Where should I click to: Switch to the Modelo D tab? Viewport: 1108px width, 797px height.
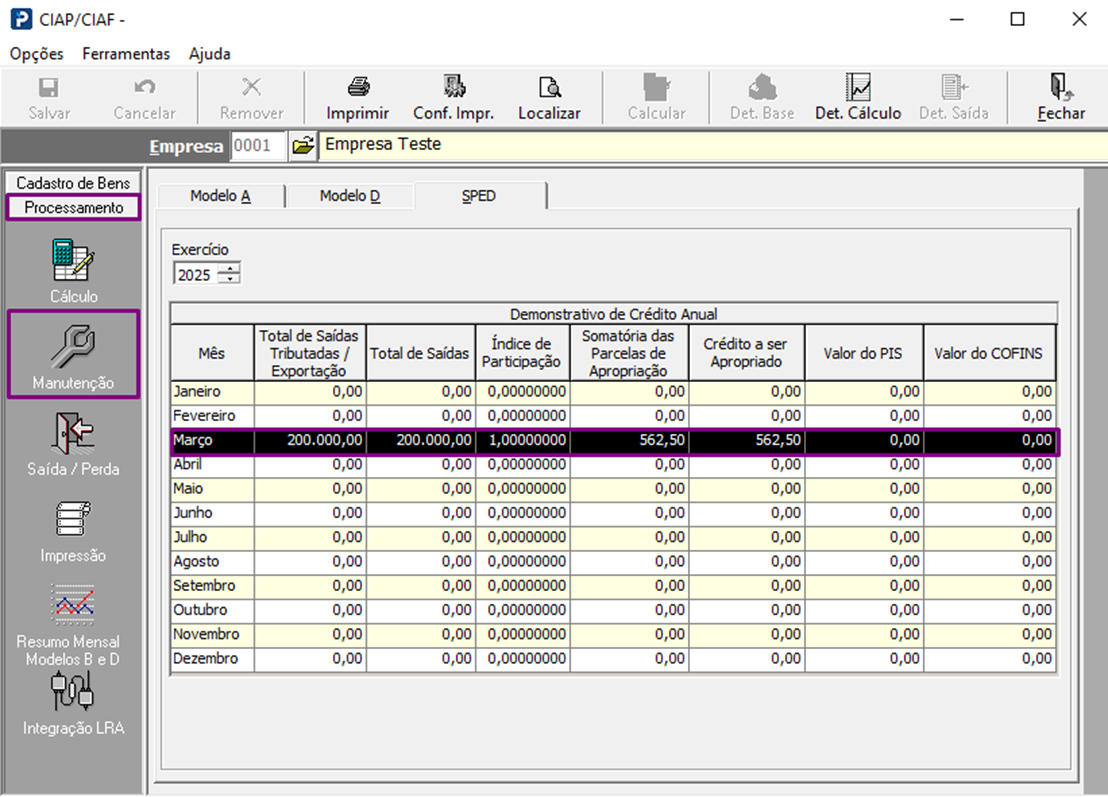[x=350, y=196]
